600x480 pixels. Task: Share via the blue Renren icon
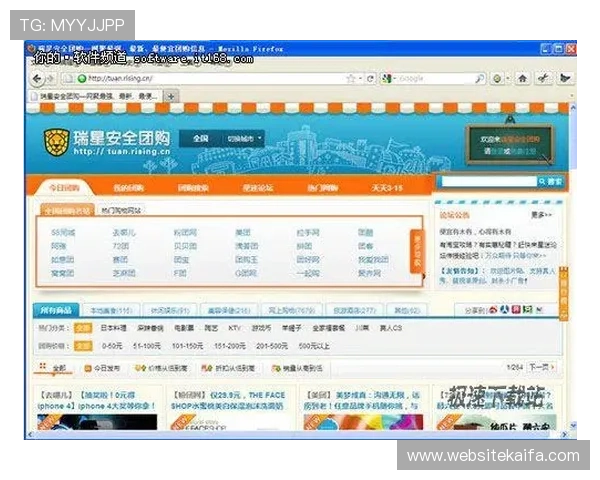pyautogui.click(x=505, y=309)
